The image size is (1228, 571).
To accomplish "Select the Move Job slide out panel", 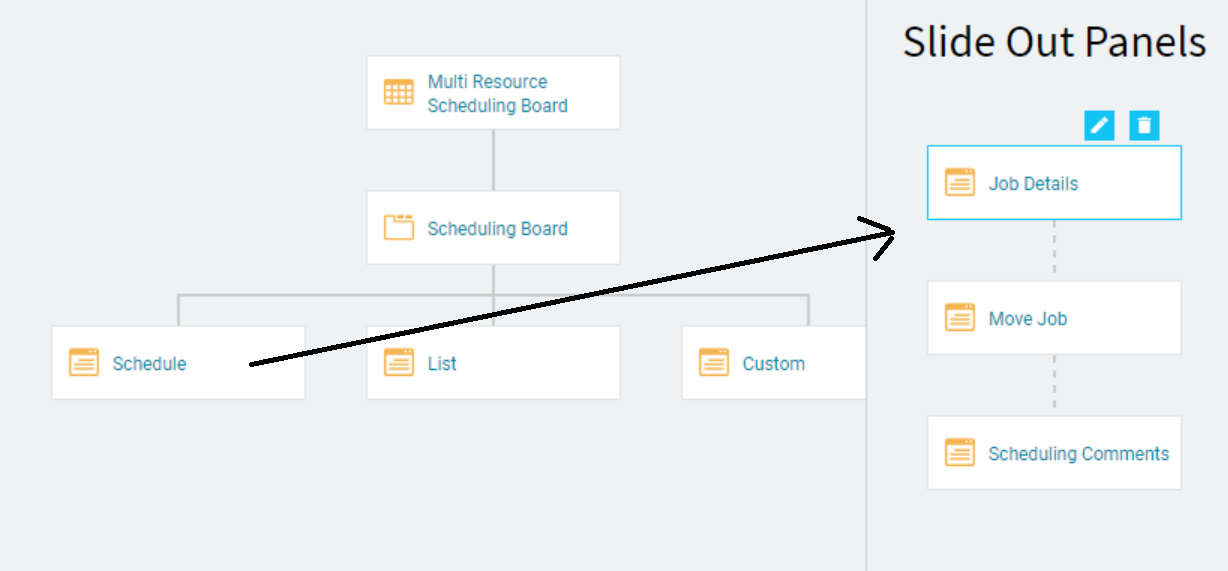I will [1054, 318].
